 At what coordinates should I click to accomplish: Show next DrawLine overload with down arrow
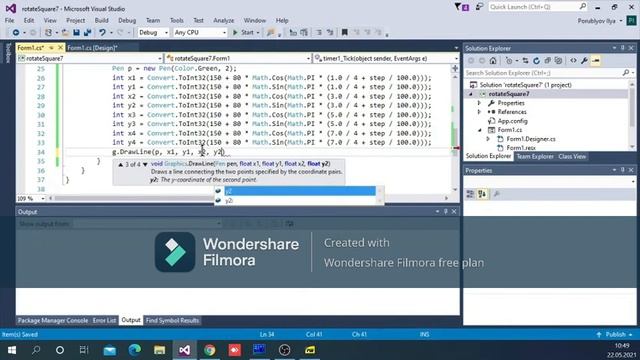coord(145,164)
